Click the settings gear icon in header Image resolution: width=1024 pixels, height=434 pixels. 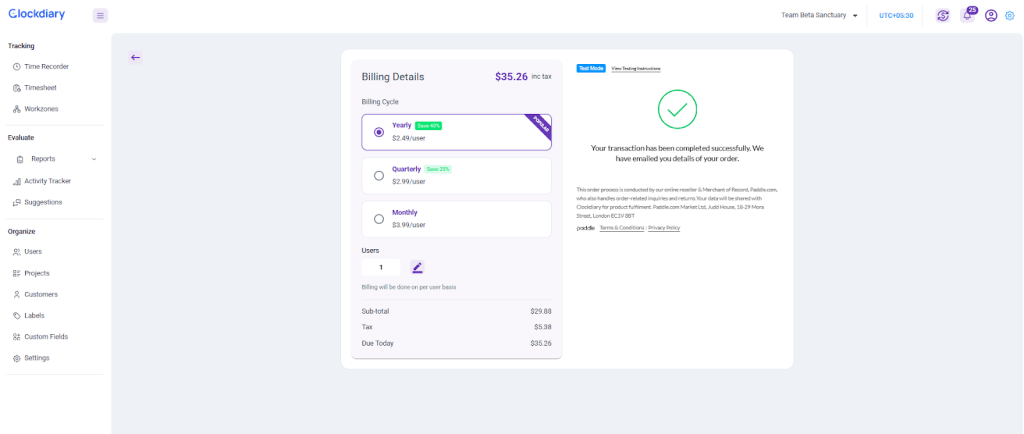click(x=1009, y=16)
